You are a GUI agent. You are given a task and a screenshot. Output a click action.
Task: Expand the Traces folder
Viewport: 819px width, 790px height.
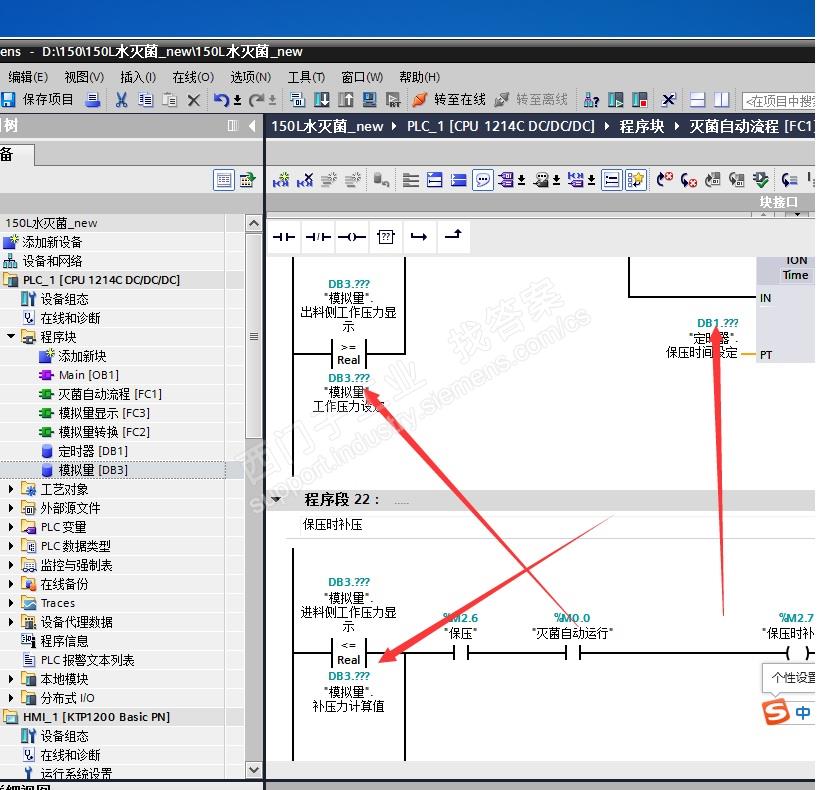[10, 603]
